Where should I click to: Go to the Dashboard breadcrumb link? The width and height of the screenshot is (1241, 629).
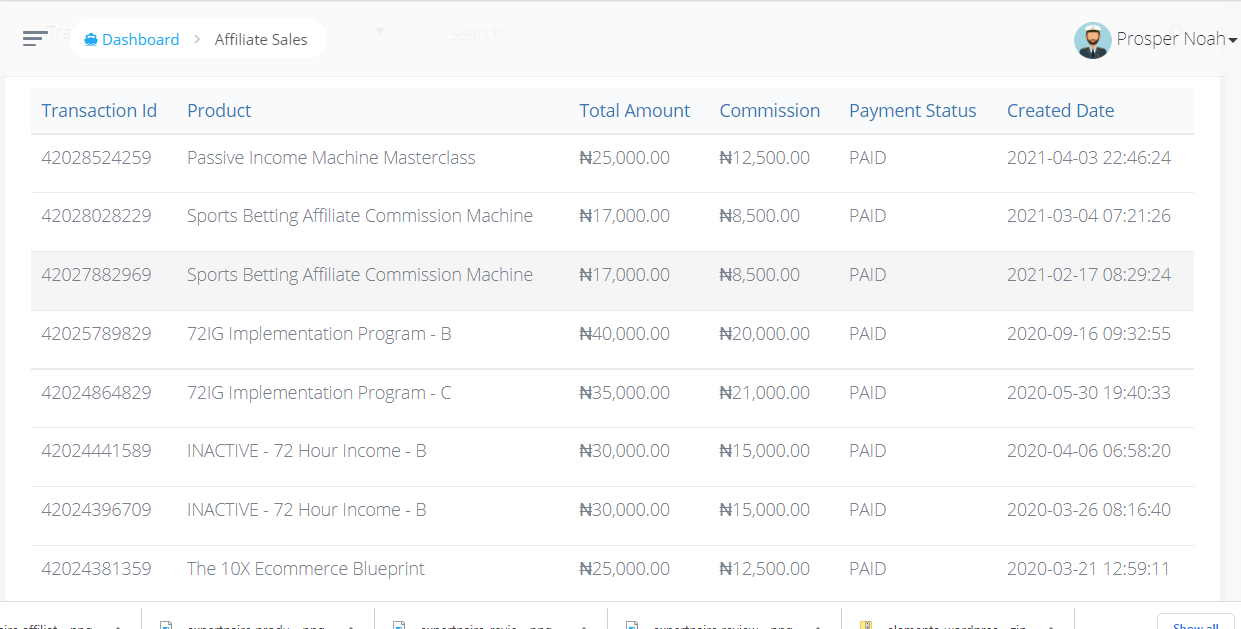point(141,40)
